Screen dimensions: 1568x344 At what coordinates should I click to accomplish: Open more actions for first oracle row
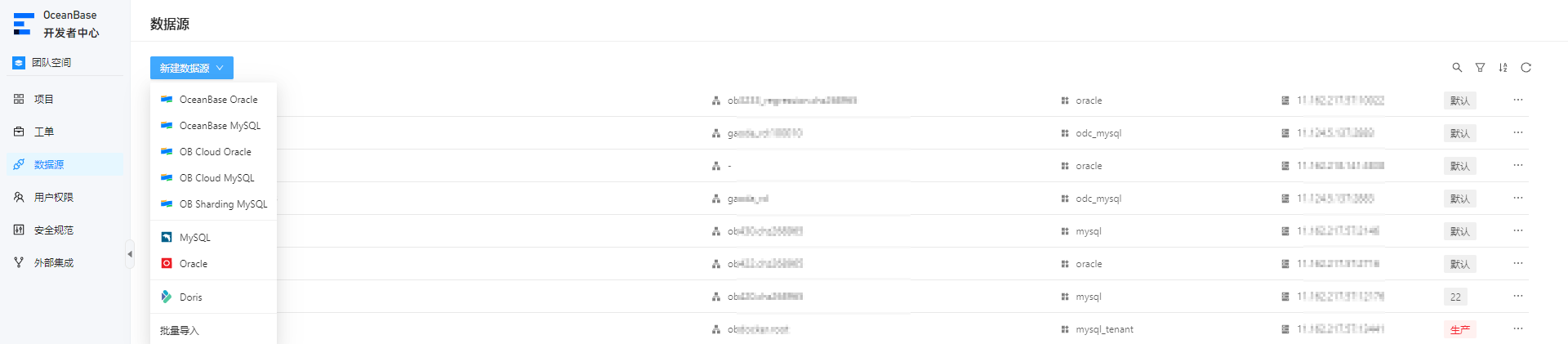point(1517,100)
